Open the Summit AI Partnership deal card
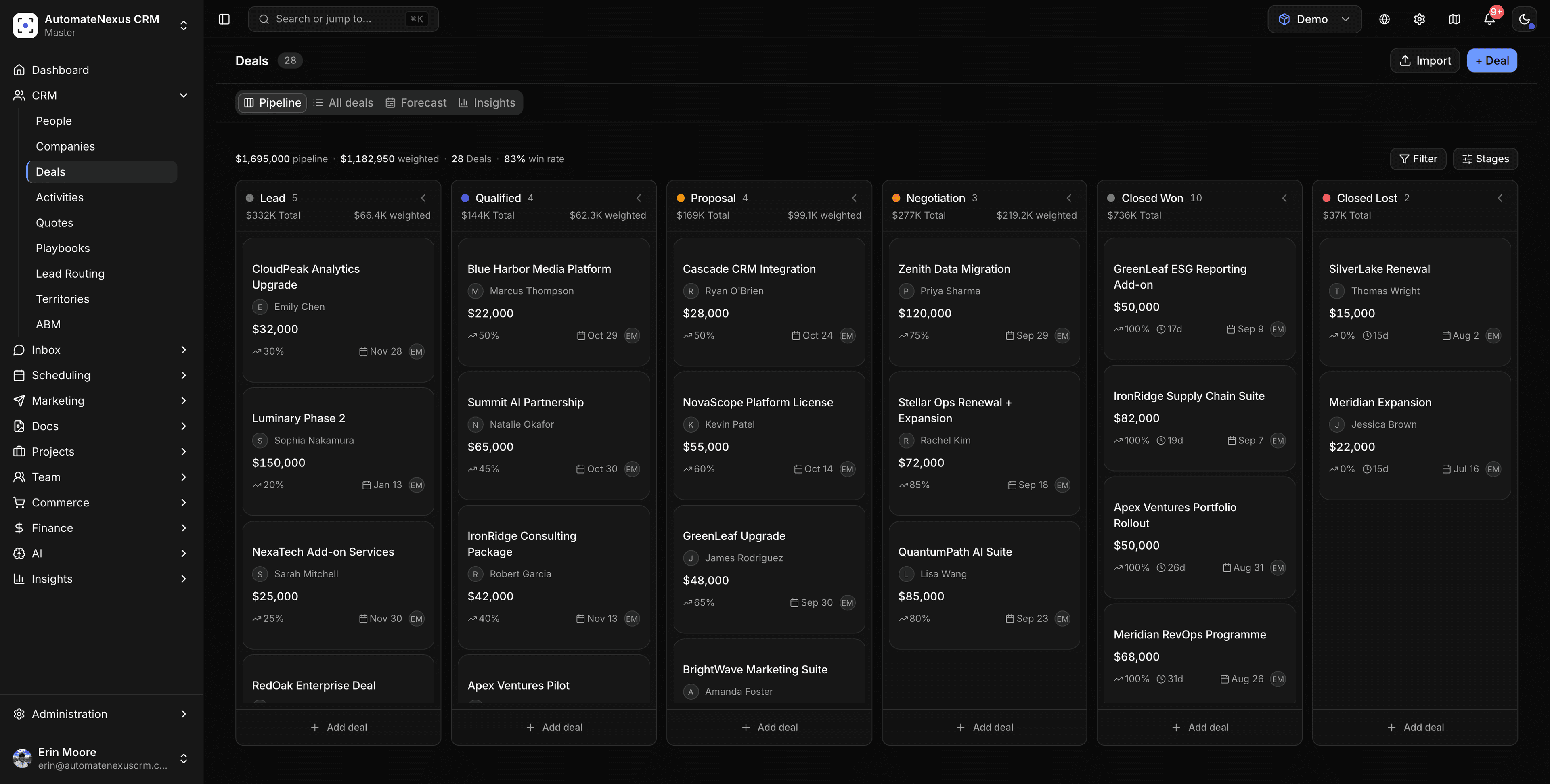The height and width of the screenshot is (784, 1550). coord(553,436)
